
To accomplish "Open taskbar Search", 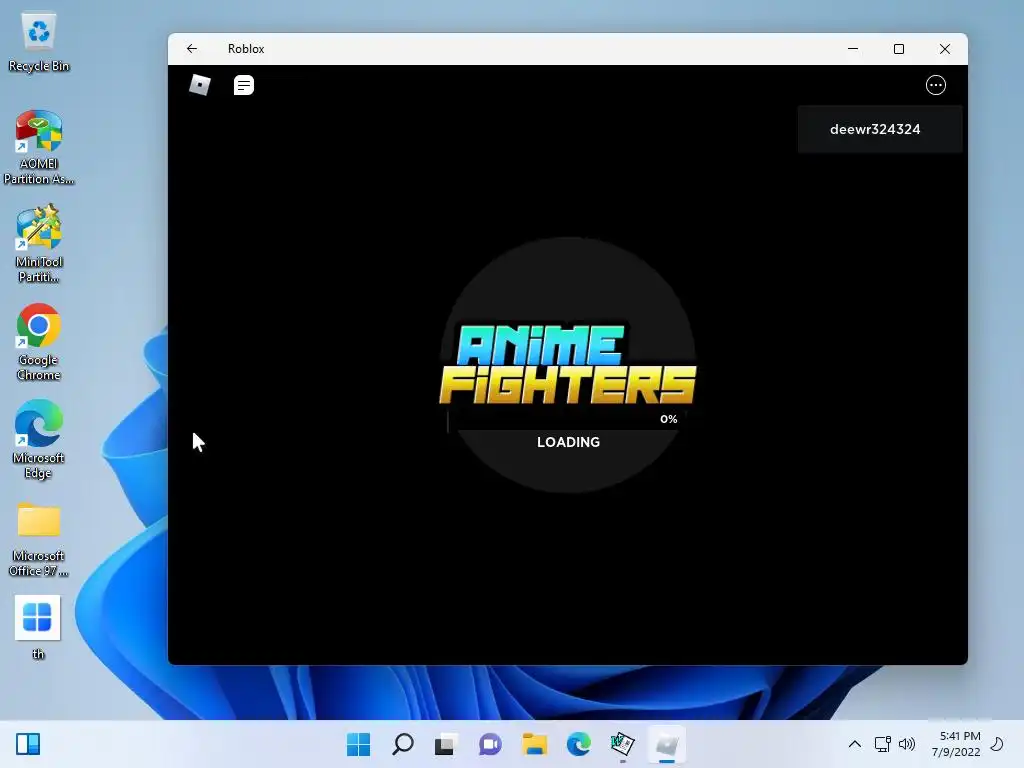I will (402, 744).
